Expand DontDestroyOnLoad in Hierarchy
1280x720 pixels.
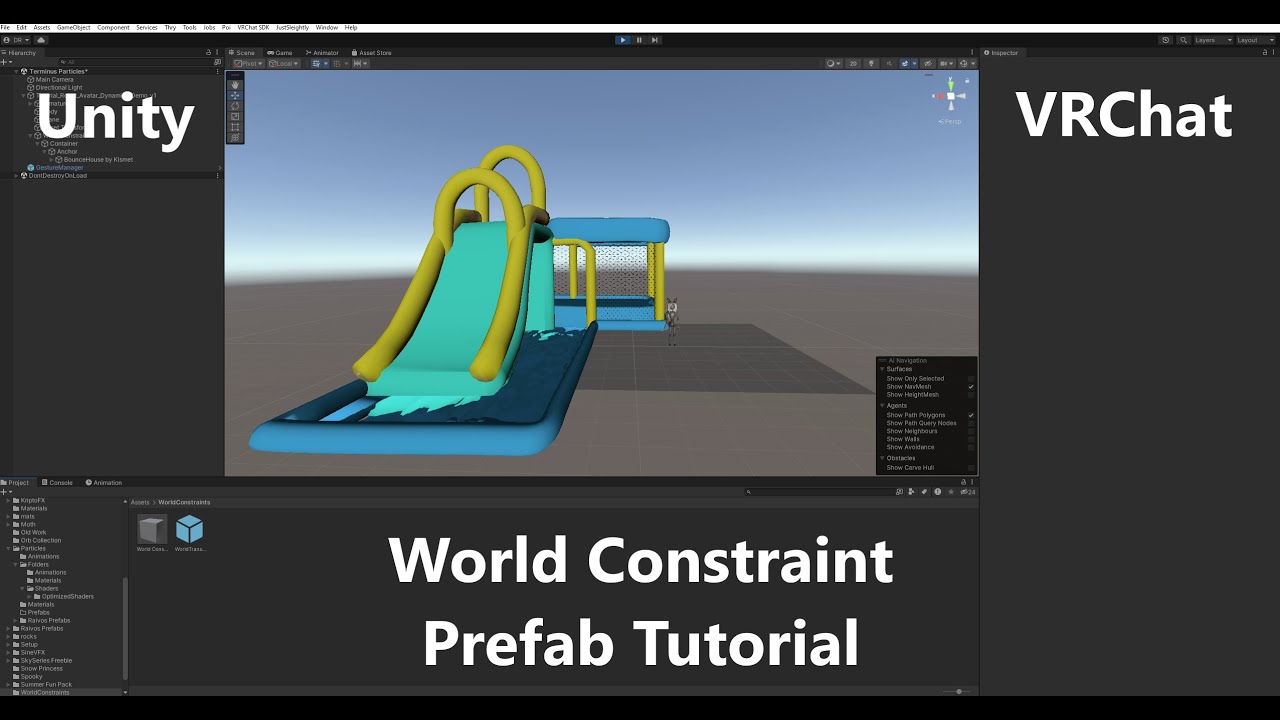click(16, 175)
